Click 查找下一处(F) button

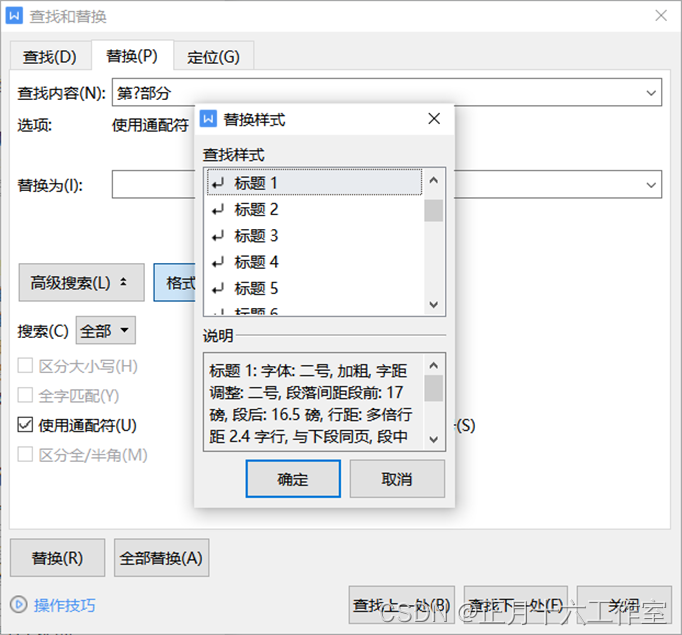[516, 605]
